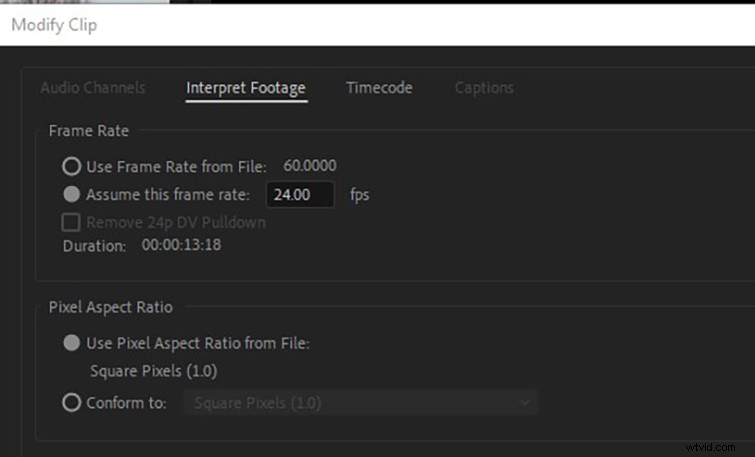Open the Captions tab
Image resolution: width=755 pixels, height=457 pixels.
point(484,88)
